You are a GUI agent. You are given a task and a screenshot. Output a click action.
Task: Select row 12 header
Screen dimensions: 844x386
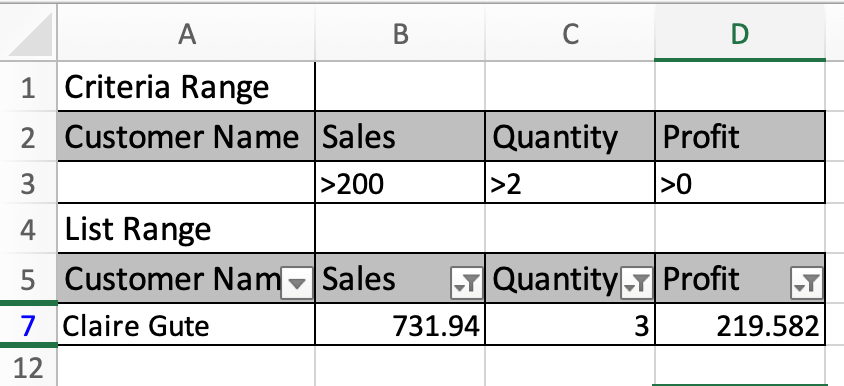28,368
